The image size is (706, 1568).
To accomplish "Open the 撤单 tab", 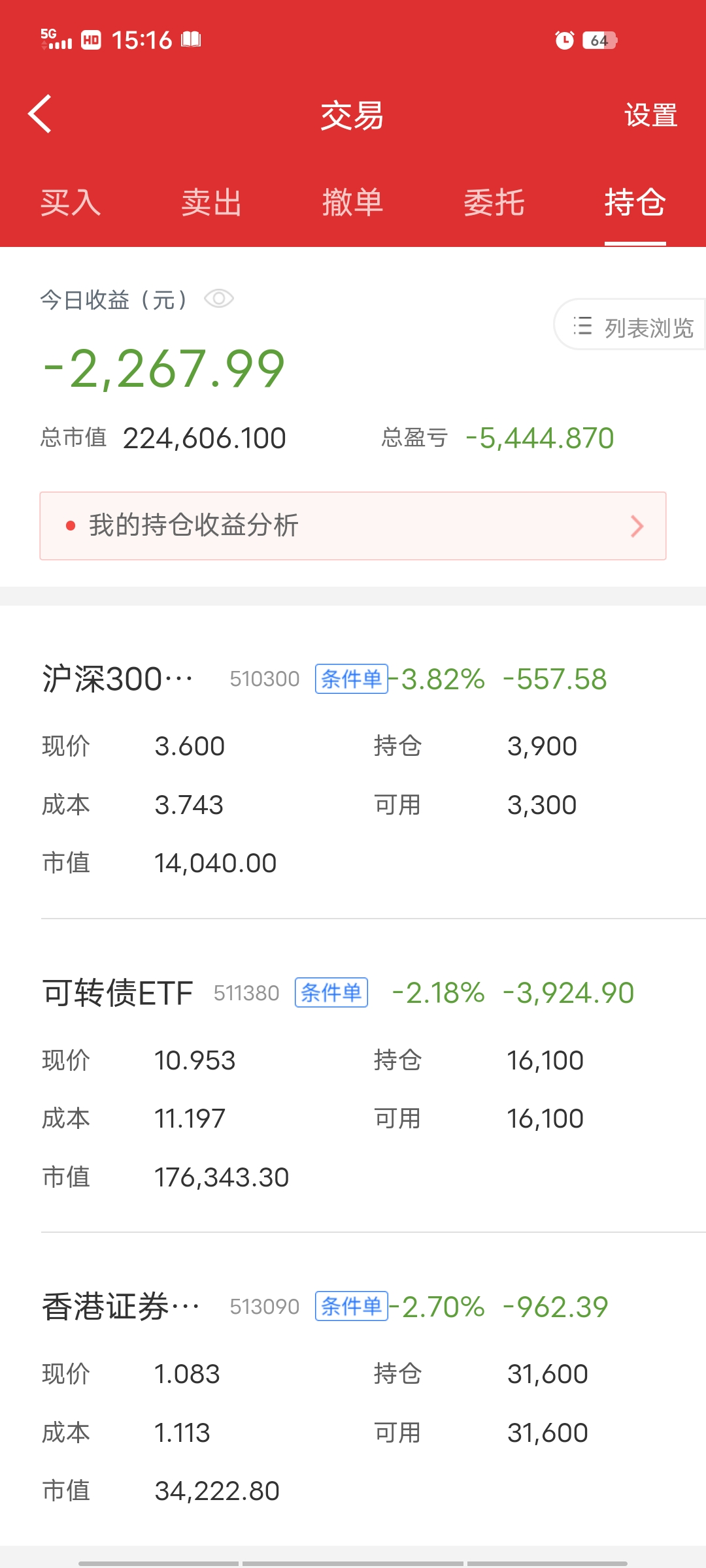I will click(352, 203).
